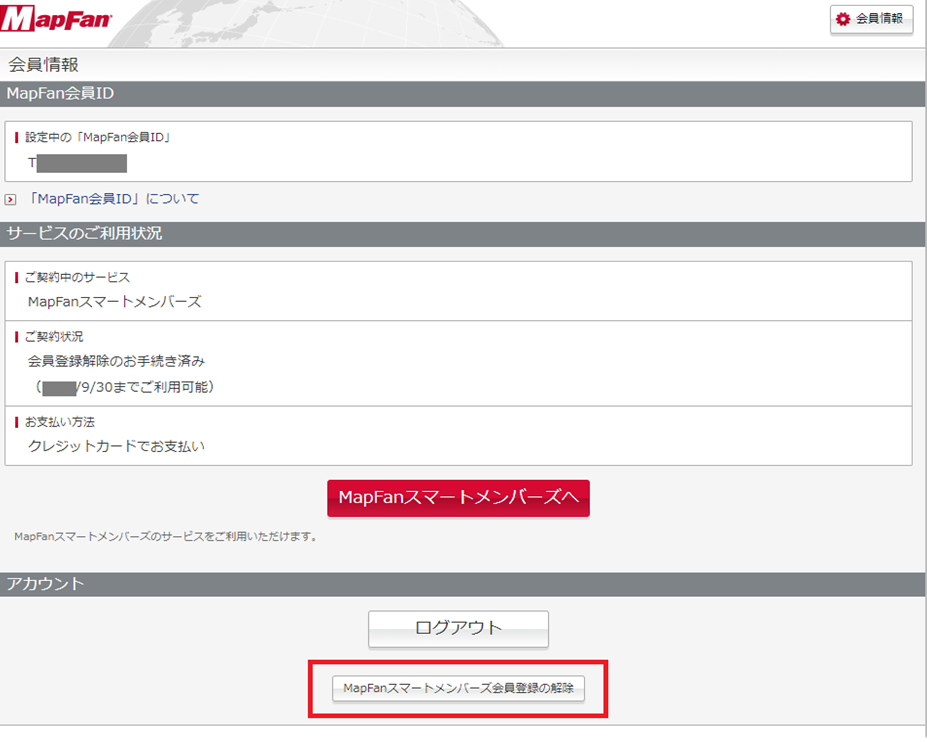Screen dimensions: 927x742
Task: Click the red arrow icon beside MapFan会員ID link
Action: click(x=10, y=200)
